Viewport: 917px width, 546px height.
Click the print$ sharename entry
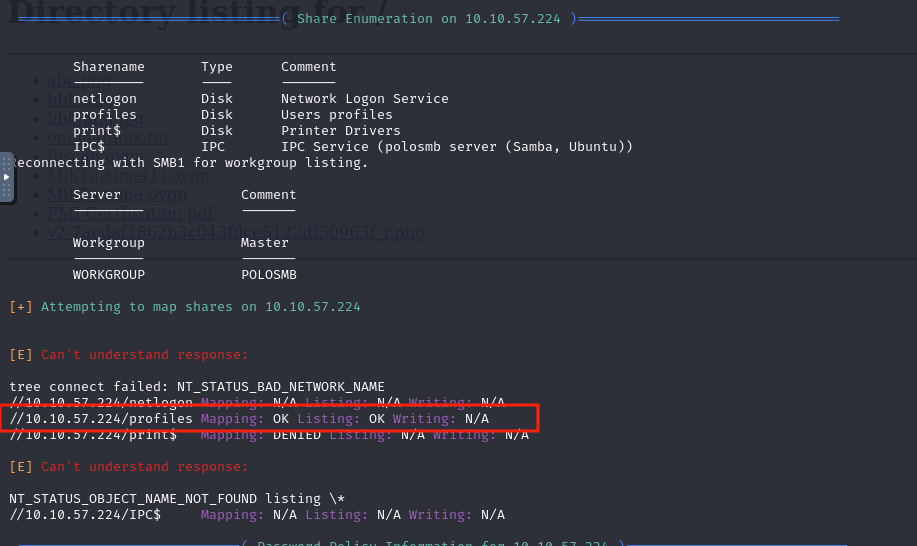coord(96,131)
